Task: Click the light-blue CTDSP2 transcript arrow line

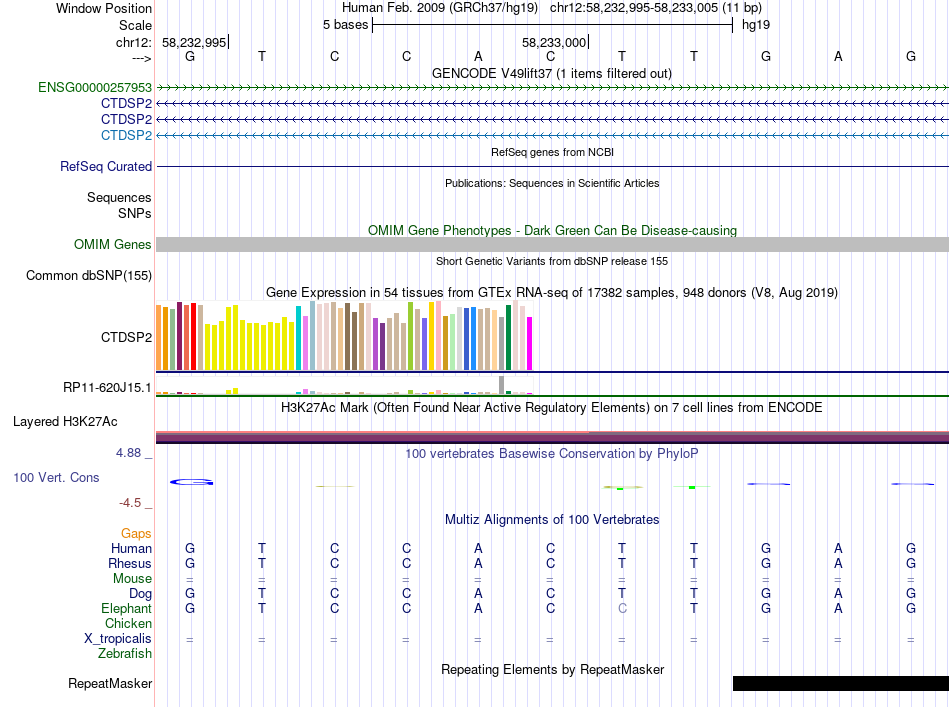Action: pos(552,135)
